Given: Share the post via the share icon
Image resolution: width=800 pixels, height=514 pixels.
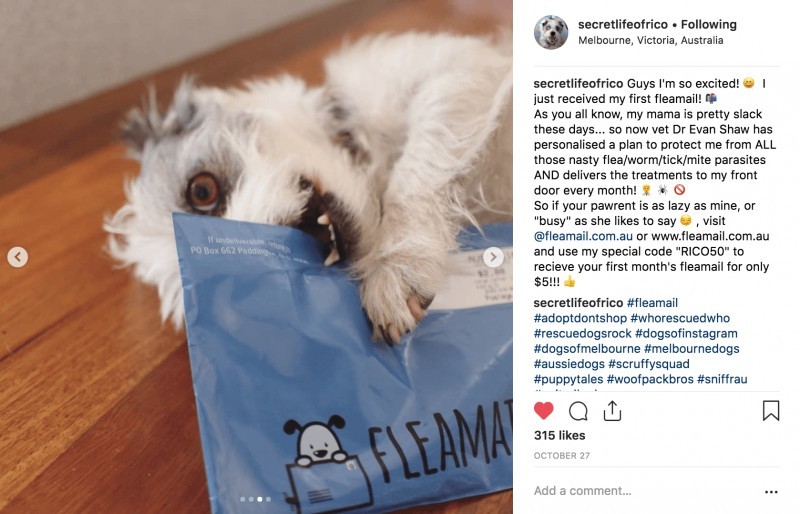Looking at the screenshot, I should pos(612,411).
